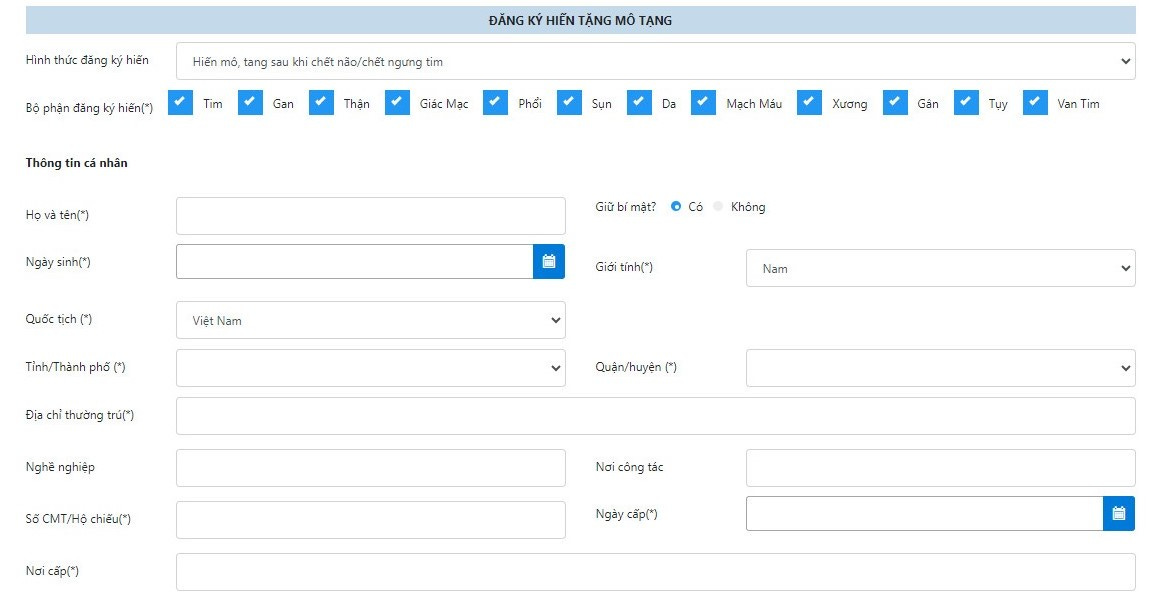The image size is (1159, 596).
Task: Click the Nơi công tác input field
Action: tap(941, 468)
